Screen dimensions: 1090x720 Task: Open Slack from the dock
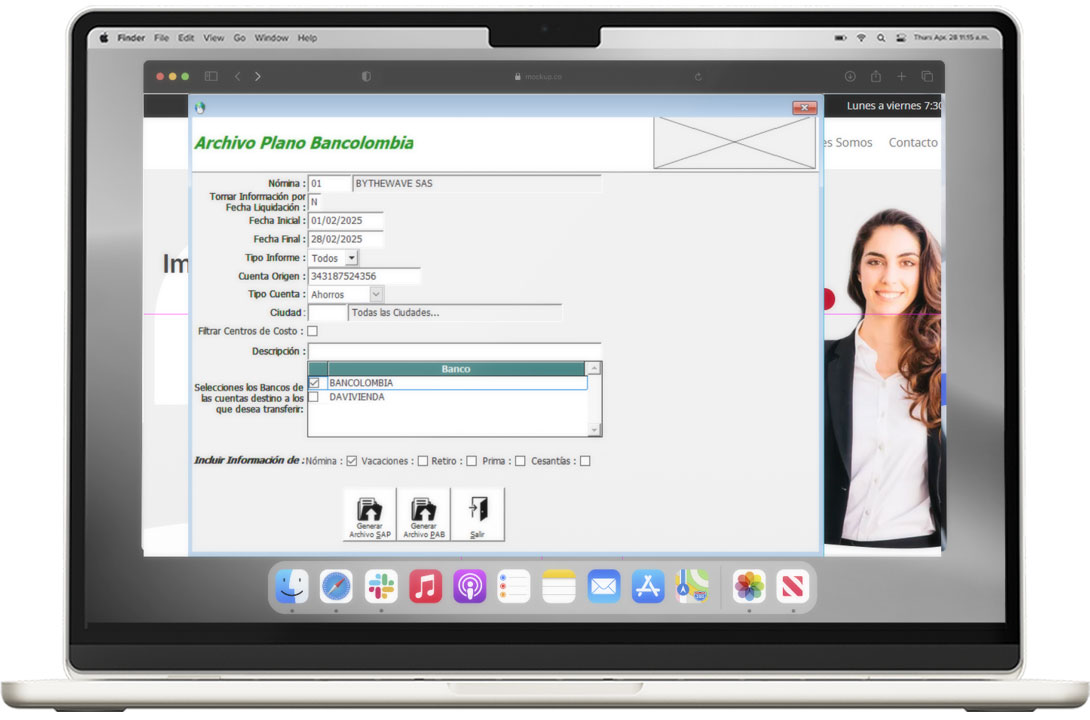pos(381,587)
